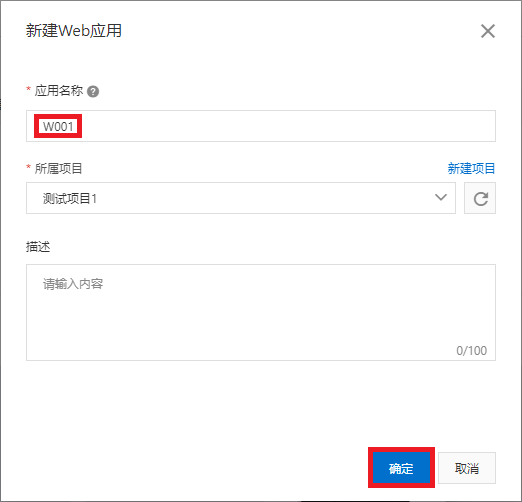Close the 新建Web应用 dialog with X

[x=488, y=31]
